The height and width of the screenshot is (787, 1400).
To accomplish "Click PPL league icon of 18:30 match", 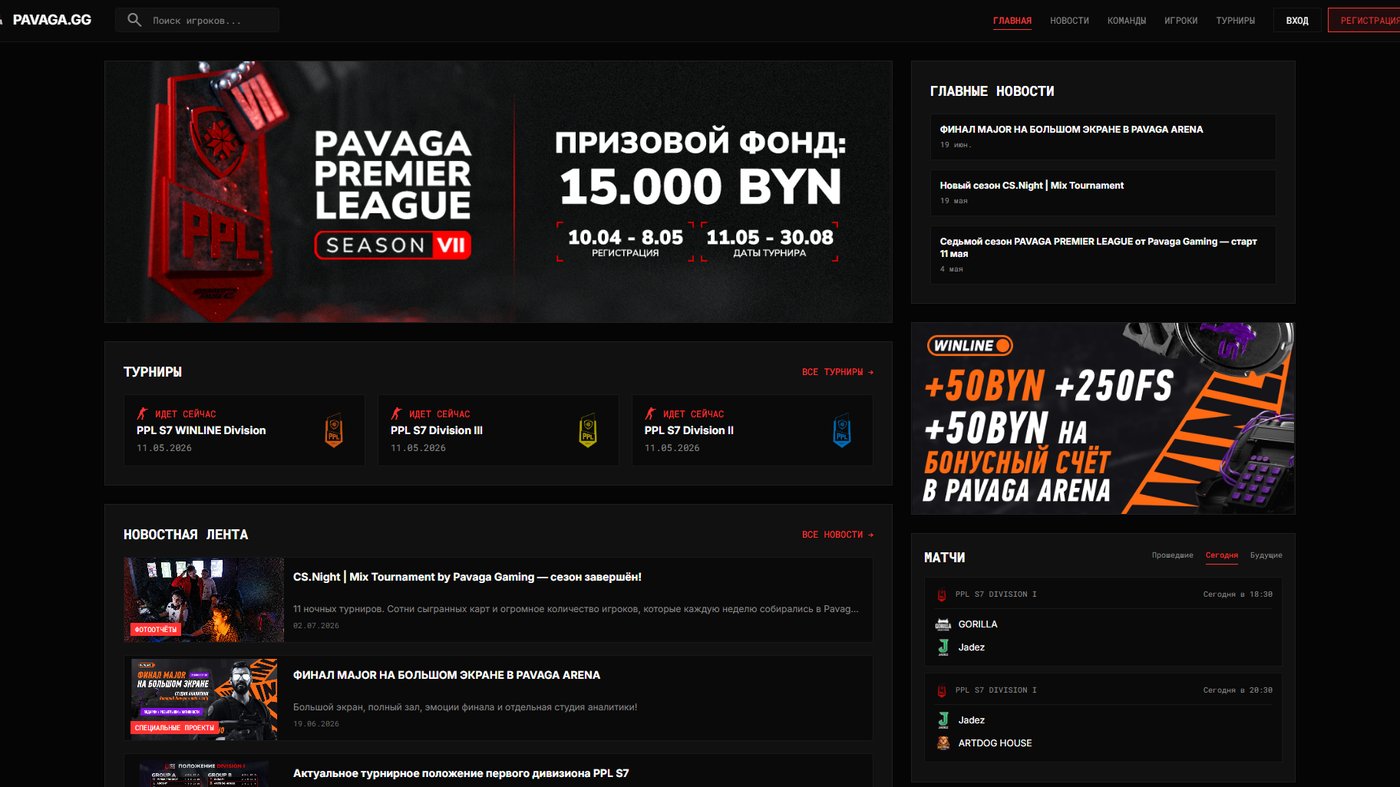I will (942, 595).
